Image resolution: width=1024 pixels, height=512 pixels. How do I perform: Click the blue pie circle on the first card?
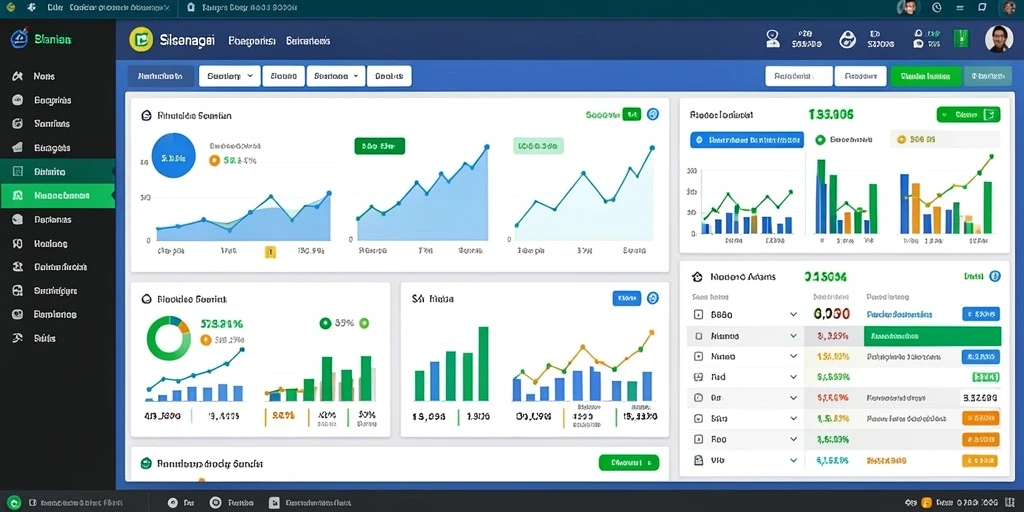174,155
